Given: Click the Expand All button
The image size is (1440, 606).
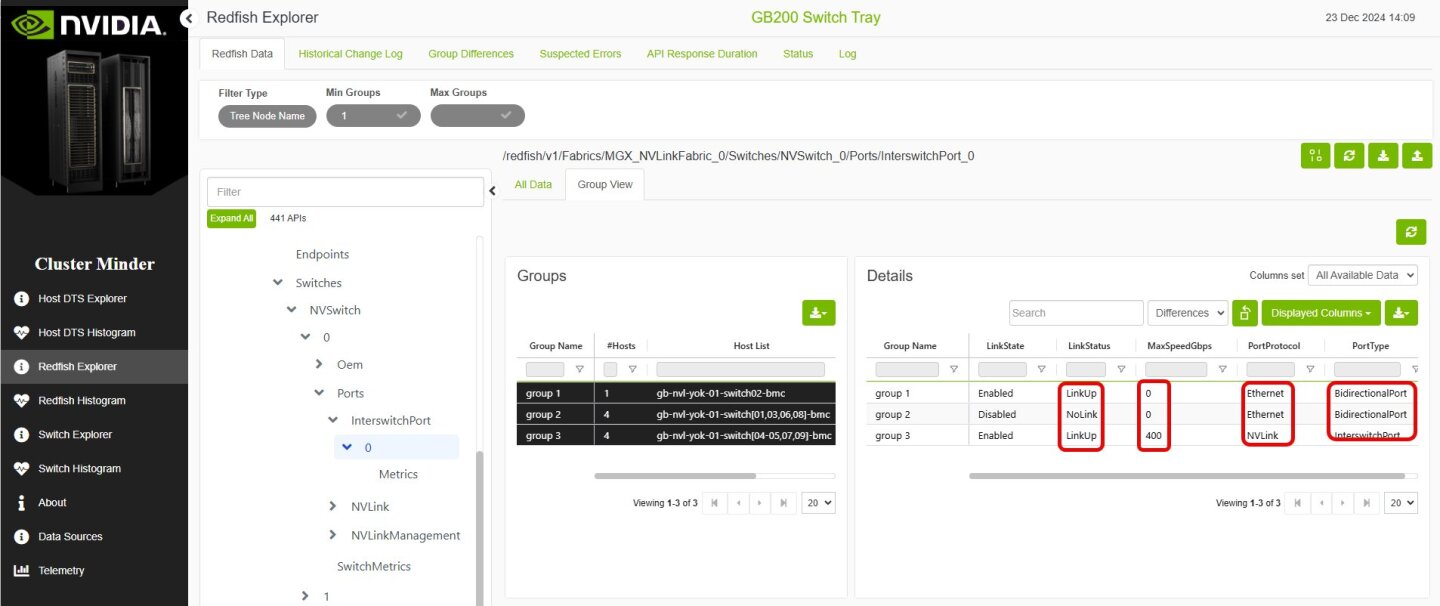Looking at the screenshot, I should (231, 218).
